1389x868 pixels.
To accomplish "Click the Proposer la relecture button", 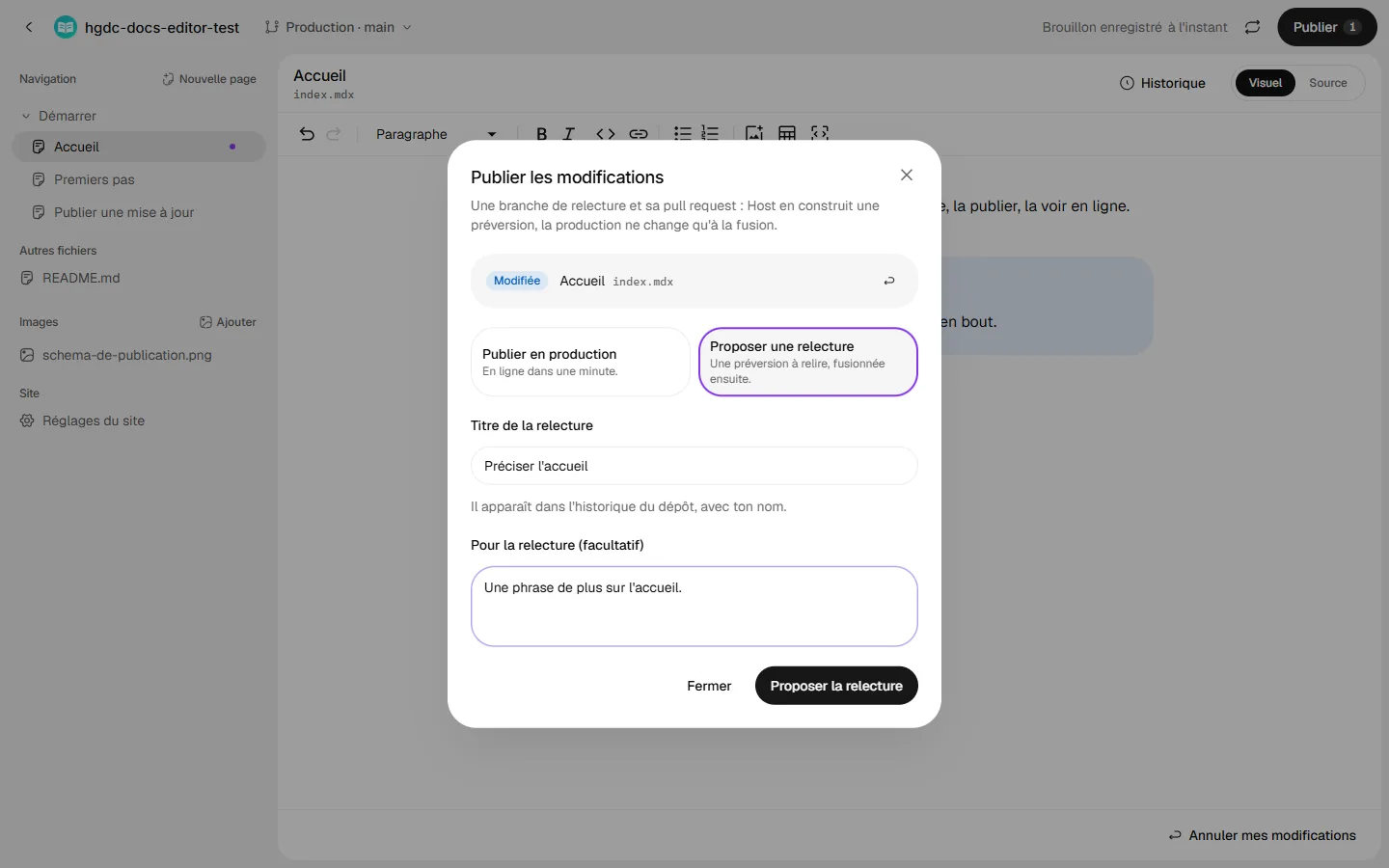I will [836, 686].
